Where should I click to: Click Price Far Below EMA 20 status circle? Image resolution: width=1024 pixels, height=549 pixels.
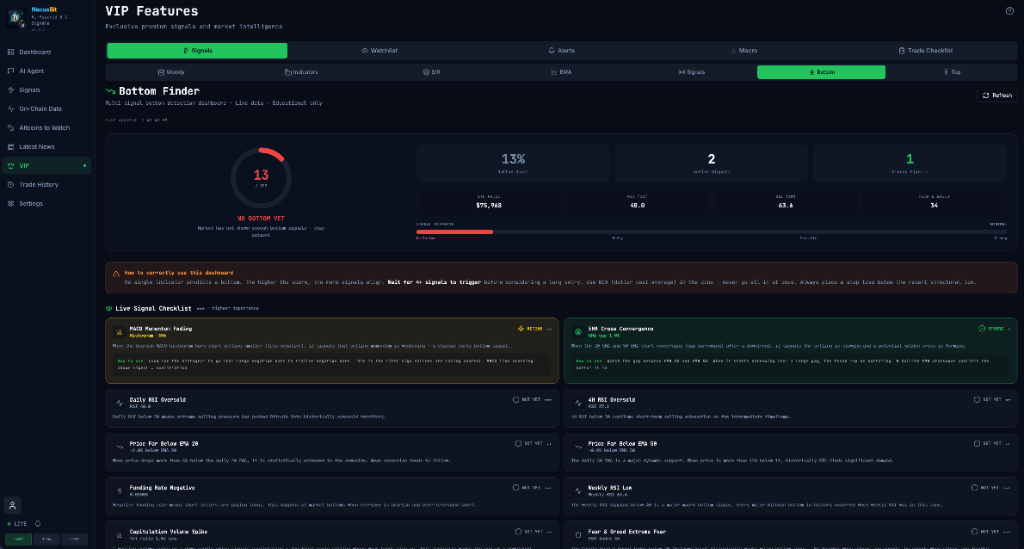(518, 443)
